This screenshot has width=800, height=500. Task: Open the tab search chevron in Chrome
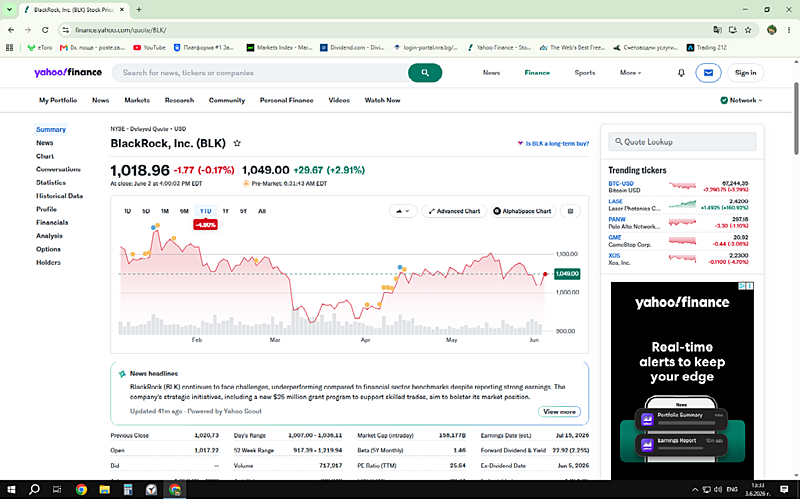(x=9, y=9)
